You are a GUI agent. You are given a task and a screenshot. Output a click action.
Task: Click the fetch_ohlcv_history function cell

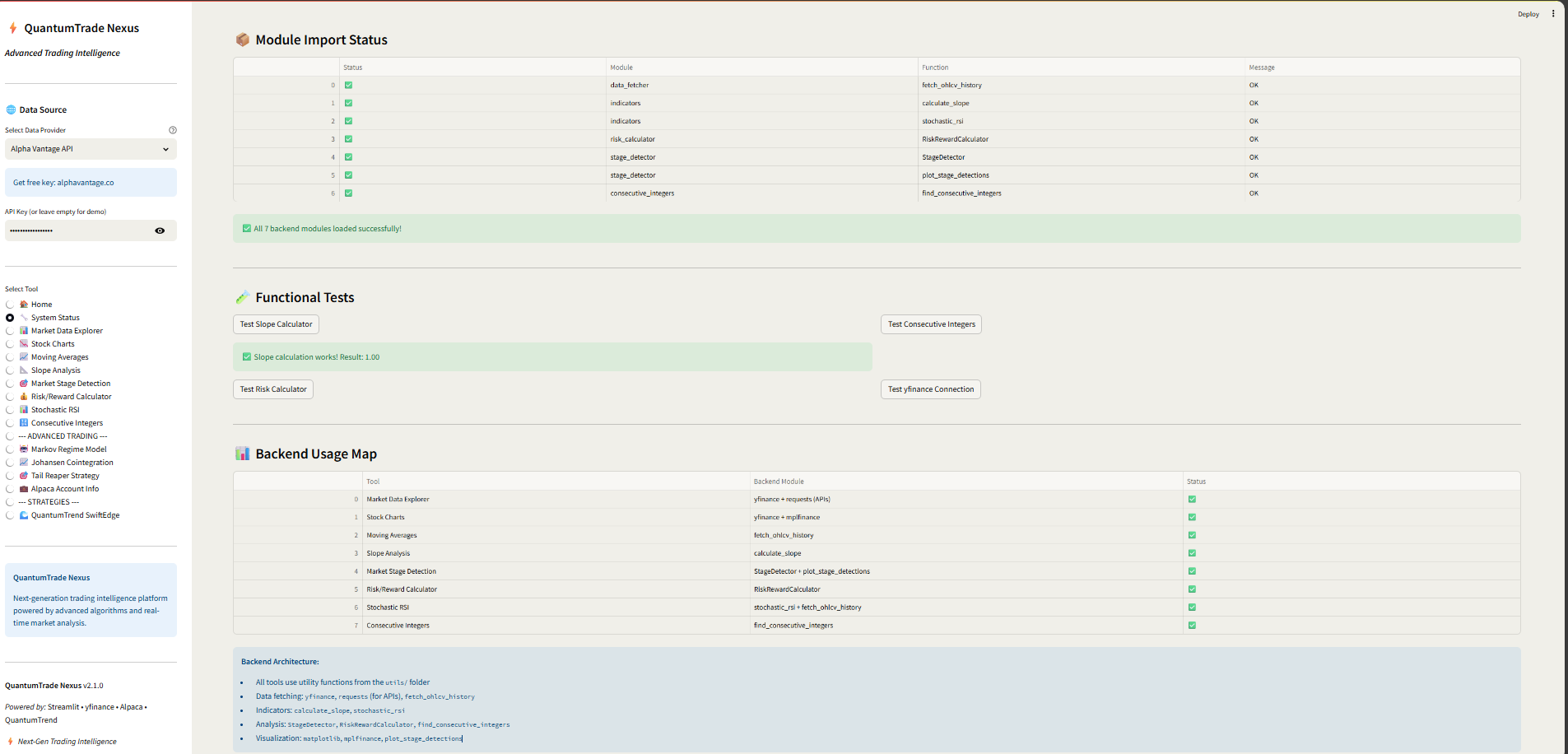1081,85
